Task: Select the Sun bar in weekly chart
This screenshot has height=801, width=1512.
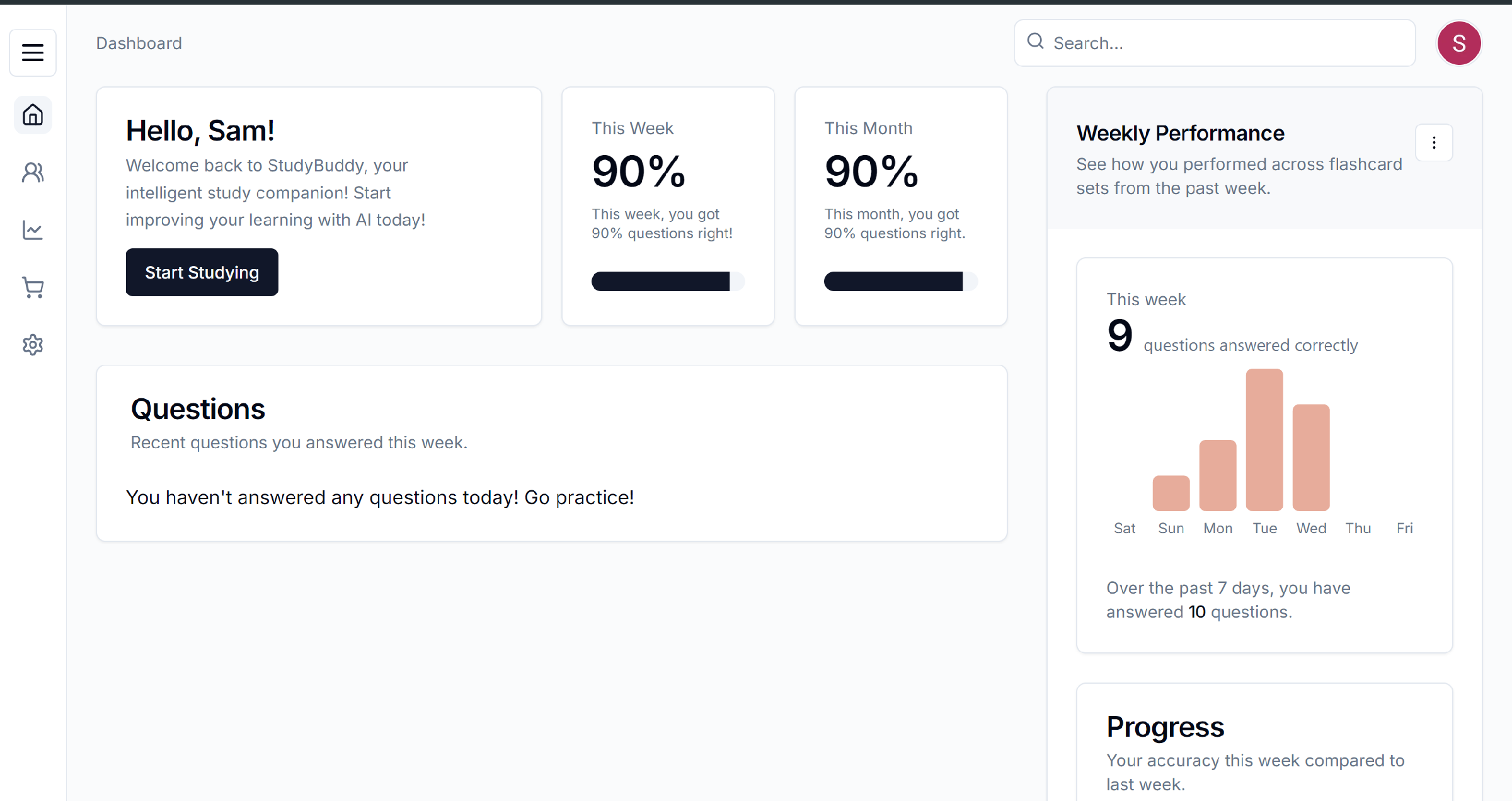Action: point(1171,493)
